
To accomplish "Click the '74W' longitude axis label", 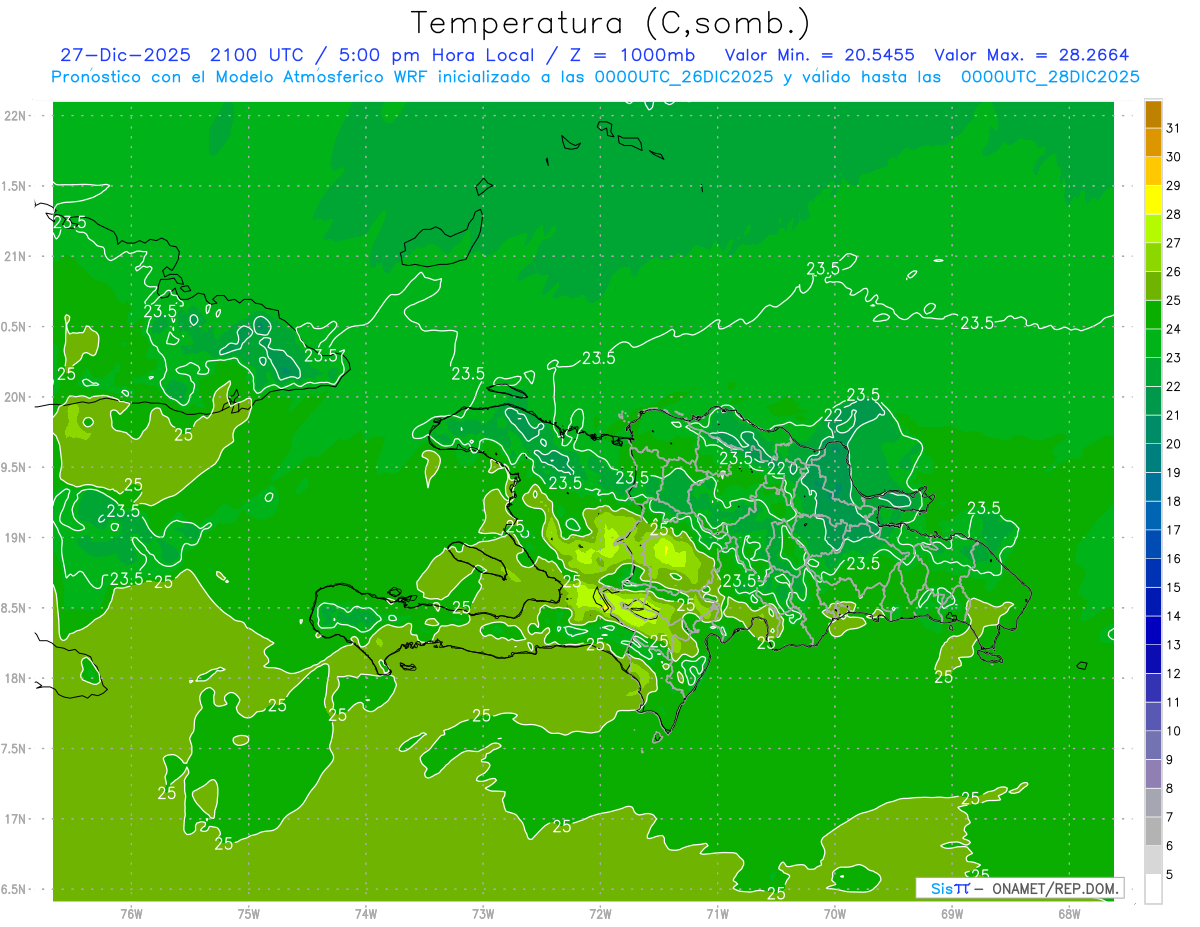I will coord(365,913).
